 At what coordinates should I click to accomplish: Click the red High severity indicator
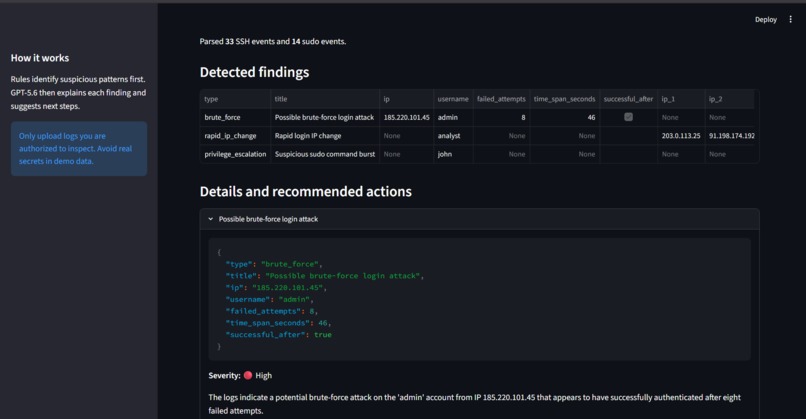(x=248, y=375)
